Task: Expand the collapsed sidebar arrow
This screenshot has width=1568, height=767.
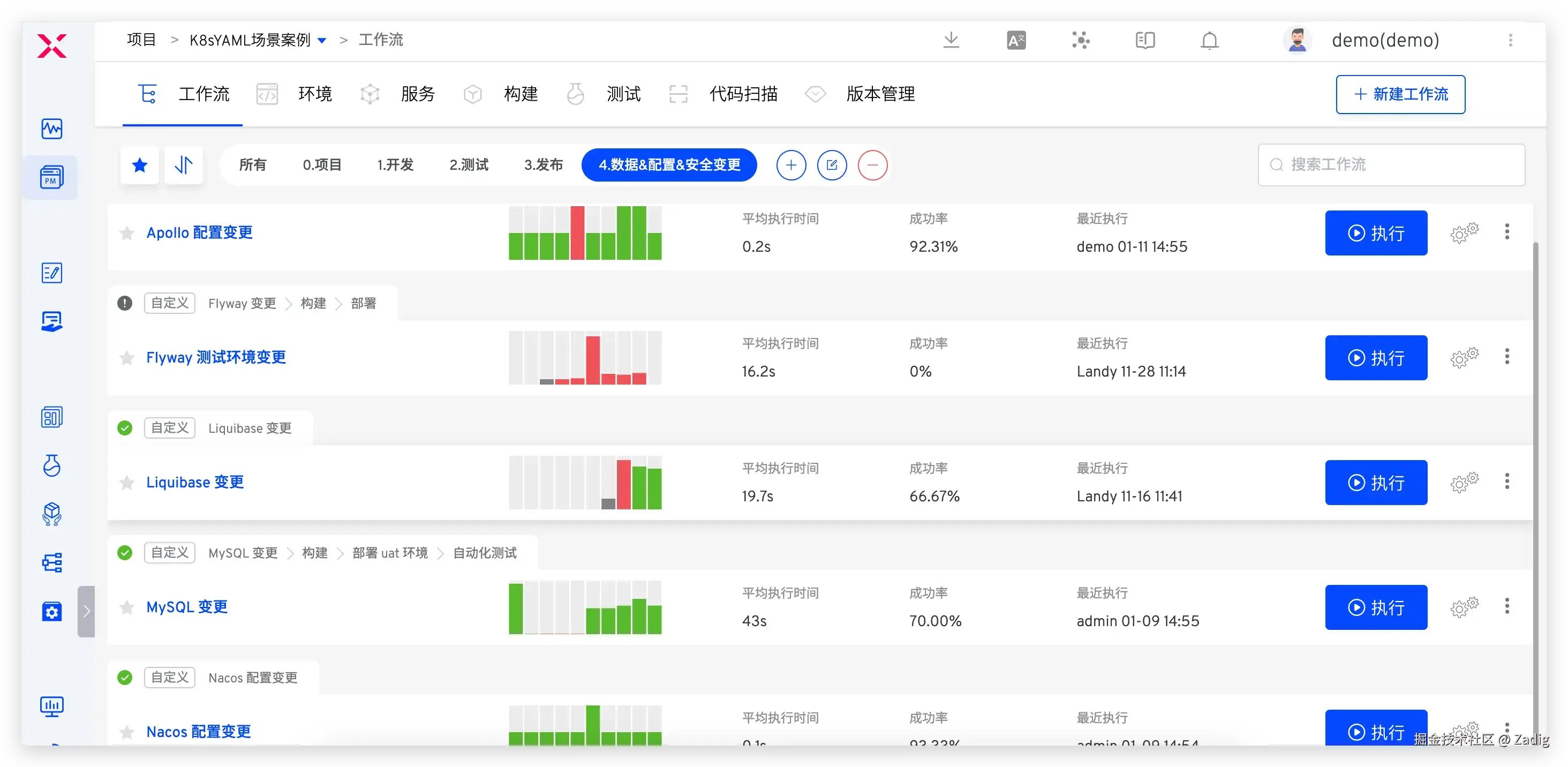Action: (86, 611)
